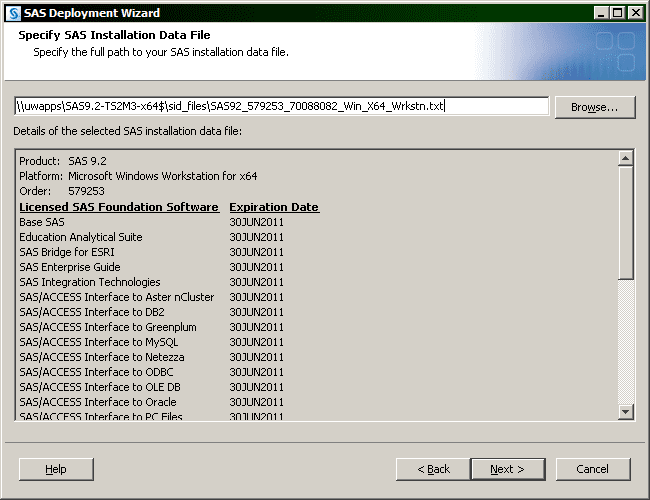
Task: Select the 'SAS Enterprise Guide' row
Action: coord(152,267)
